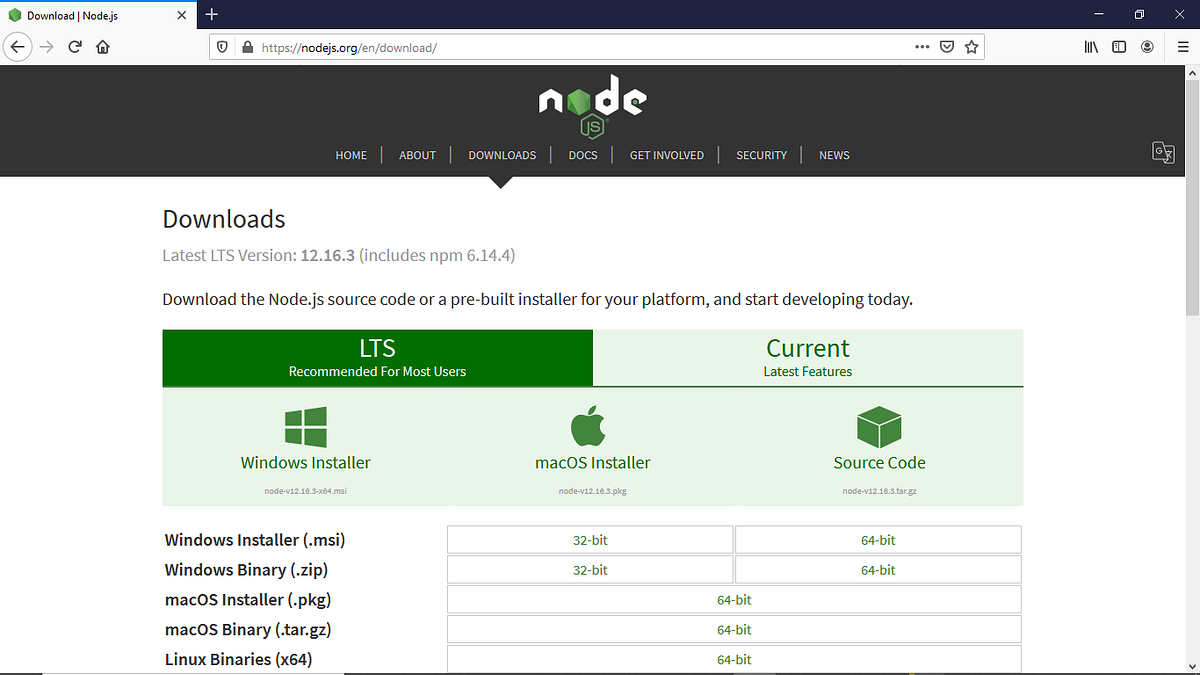The height and width of the screenshot is (675, 1200).
Task: Click the Source Code cube icon
Action: point(879,425)
